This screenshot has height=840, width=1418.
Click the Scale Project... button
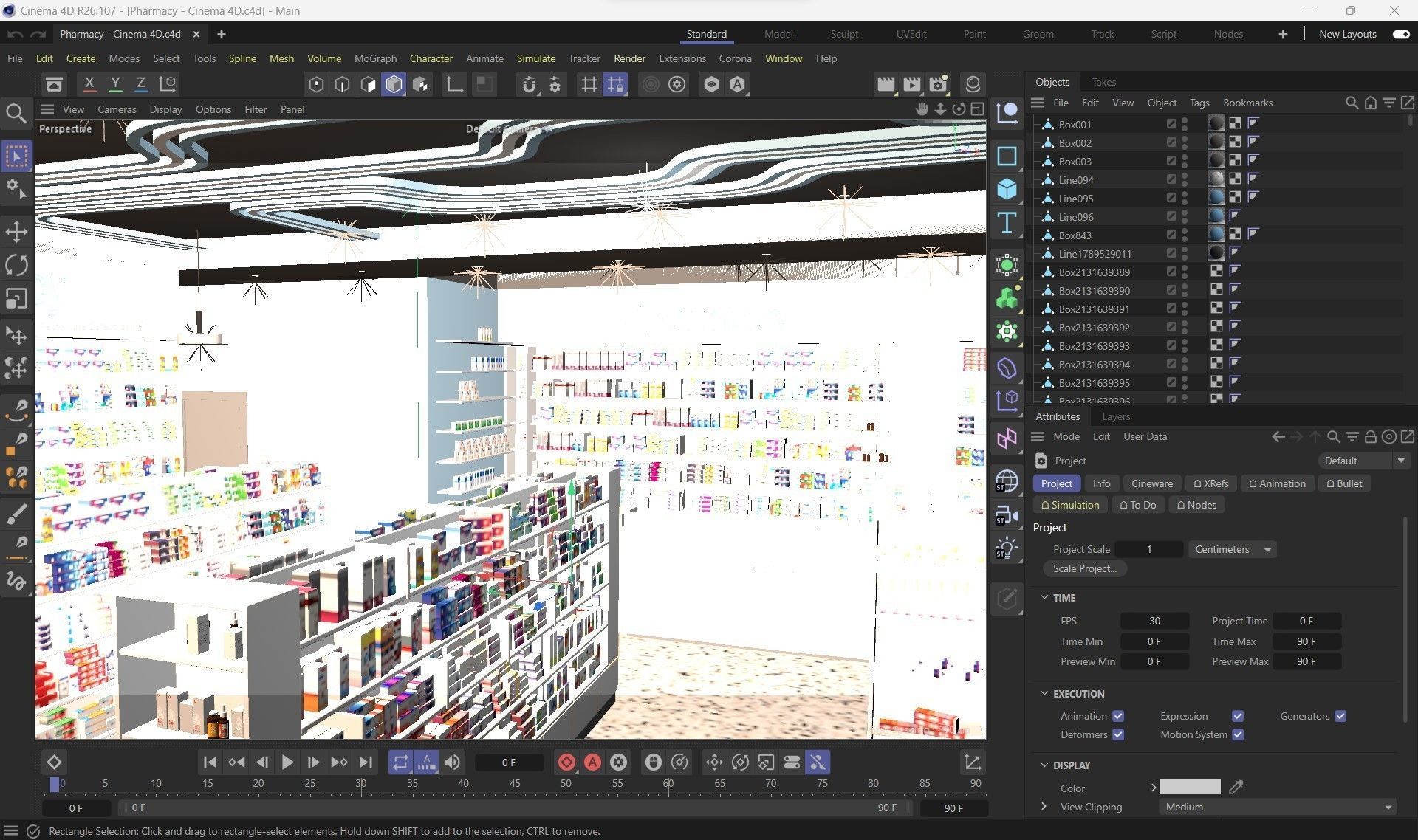tap(1084, 568)
